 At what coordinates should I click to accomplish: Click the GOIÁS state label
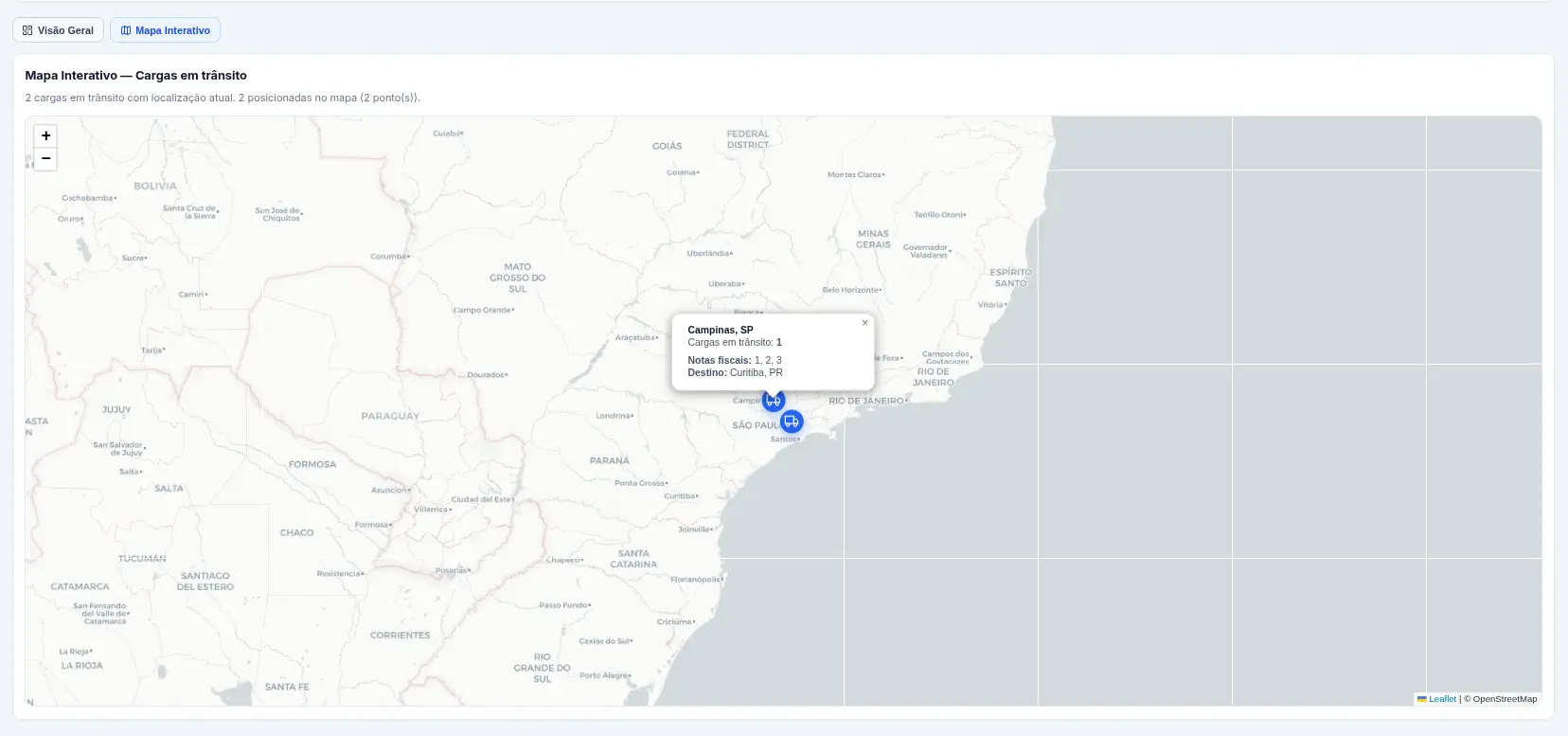(667, 146)
